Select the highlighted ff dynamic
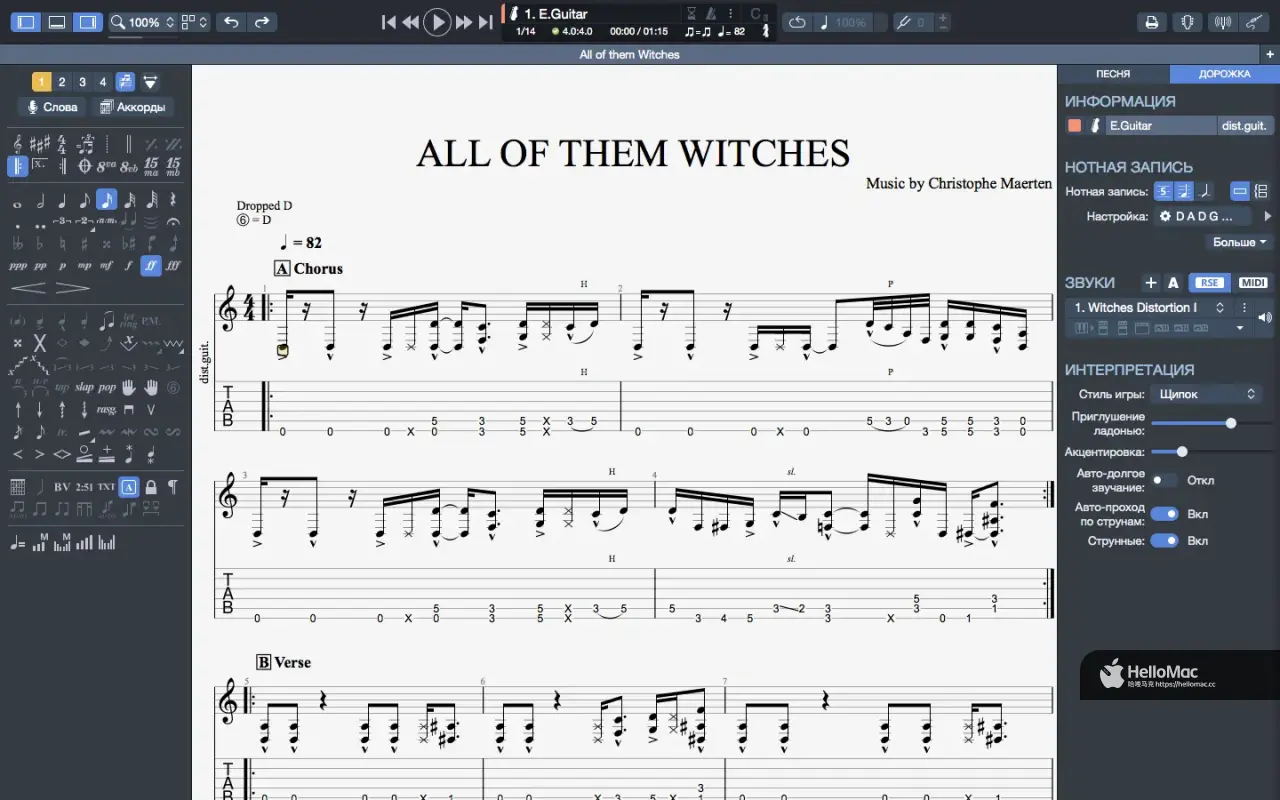 pyautogui.click(x=151, y=265)
